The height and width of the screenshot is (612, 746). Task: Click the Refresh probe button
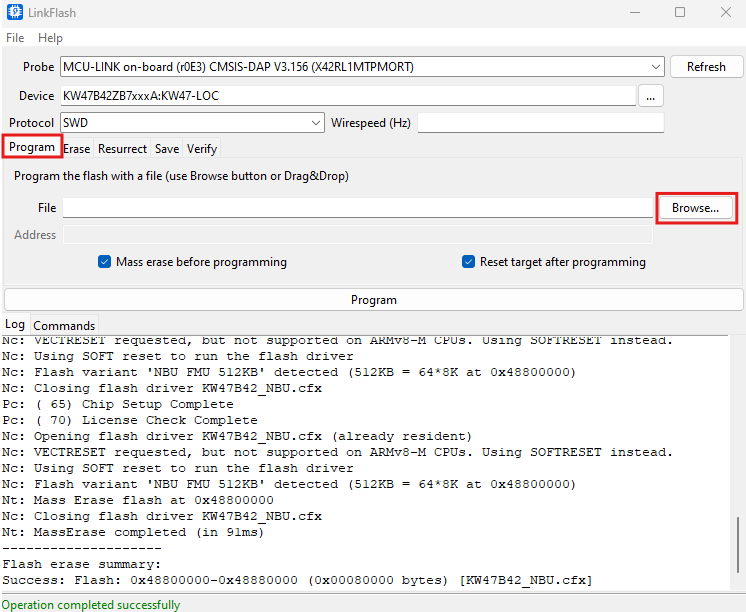click(705, 67)
